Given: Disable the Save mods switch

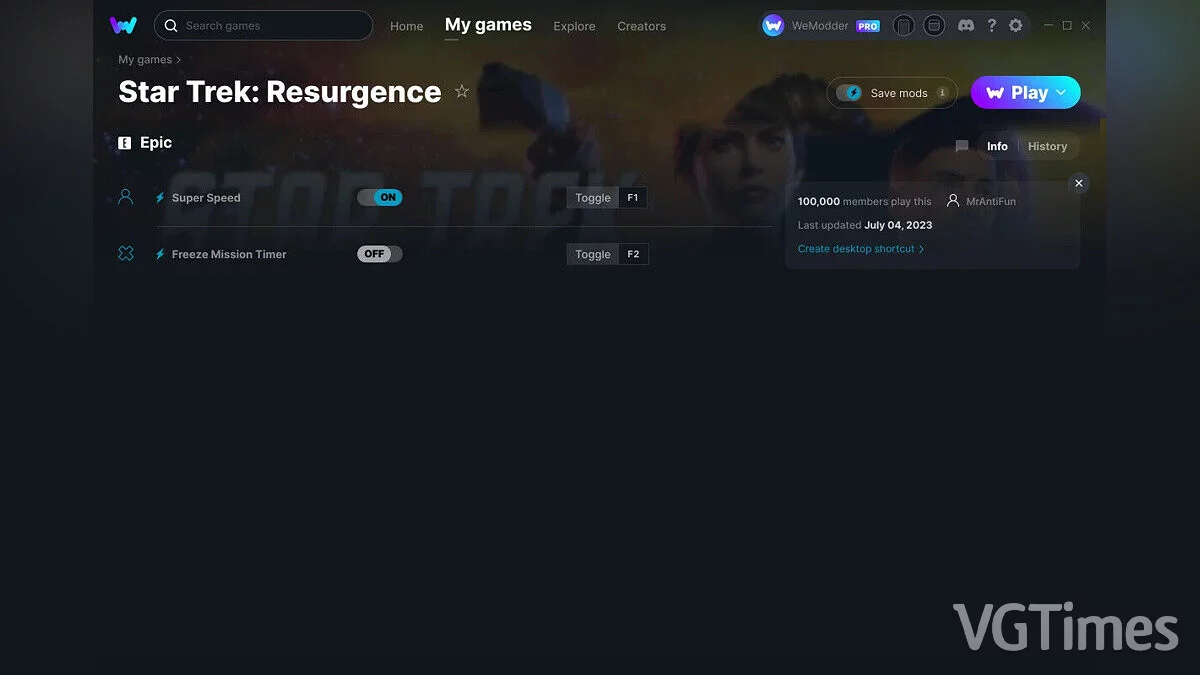Looking at the screenshot, I should click(852, 92).
